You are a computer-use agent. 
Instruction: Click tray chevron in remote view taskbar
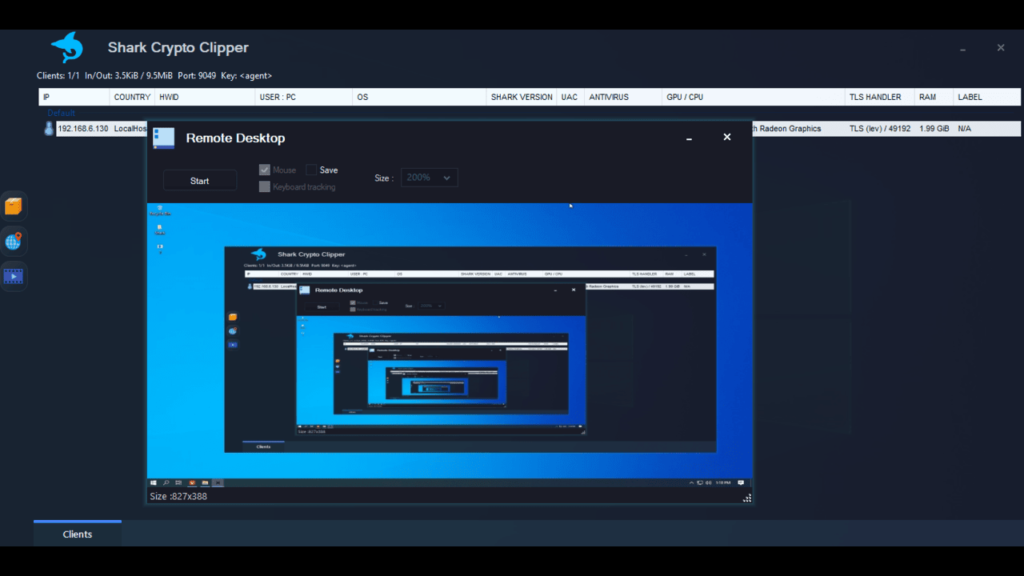[x=691, y=483]
